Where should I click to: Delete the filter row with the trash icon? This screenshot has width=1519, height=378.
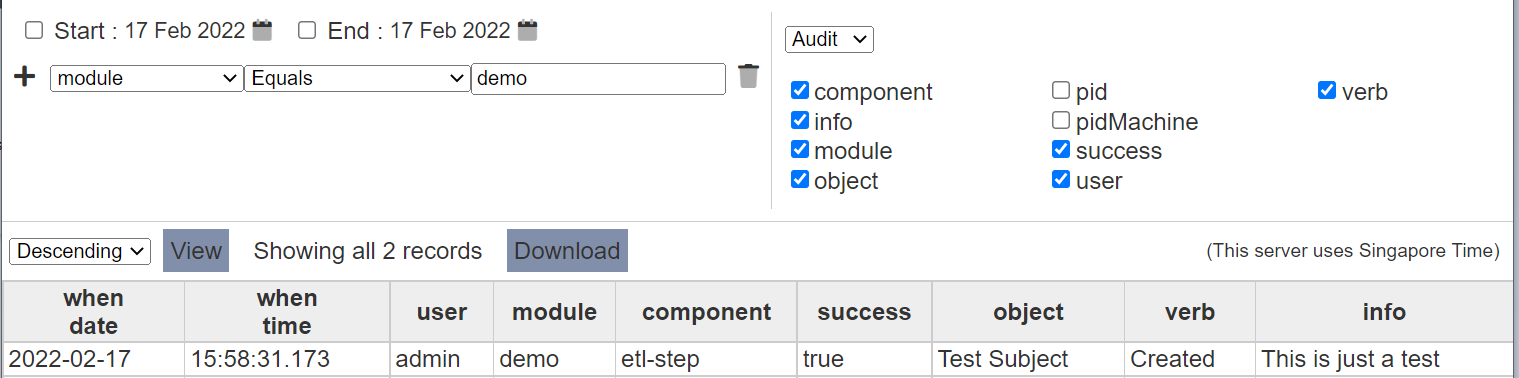pos(748,76)
